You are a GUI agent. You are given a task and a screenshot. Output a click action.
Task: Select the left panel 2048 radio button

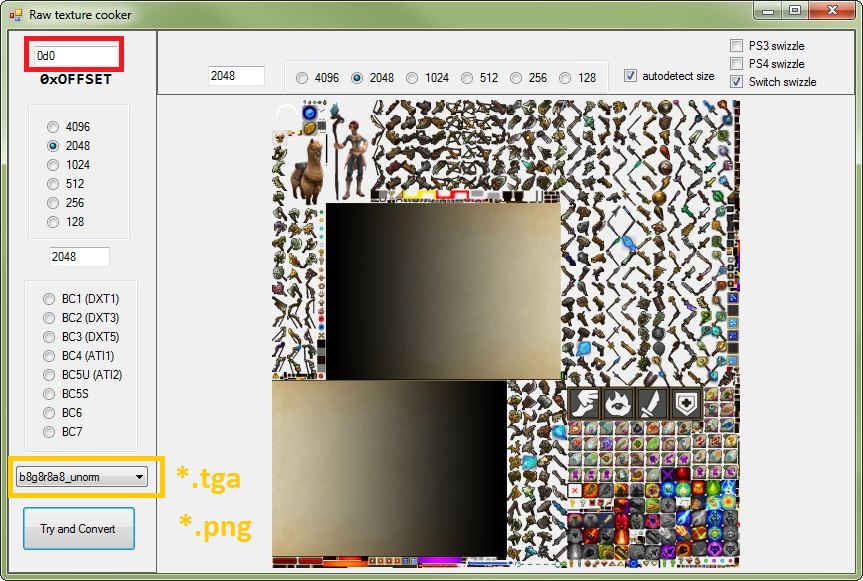pos(53,146)
